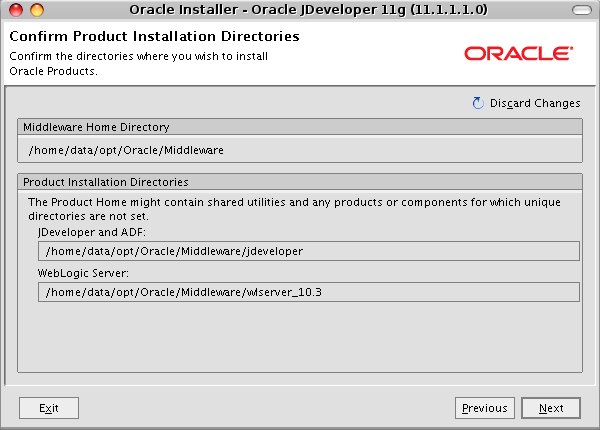
Task: Click the 'Confirm the directories where you wish' subtitle
Action: tap(139, 64)
